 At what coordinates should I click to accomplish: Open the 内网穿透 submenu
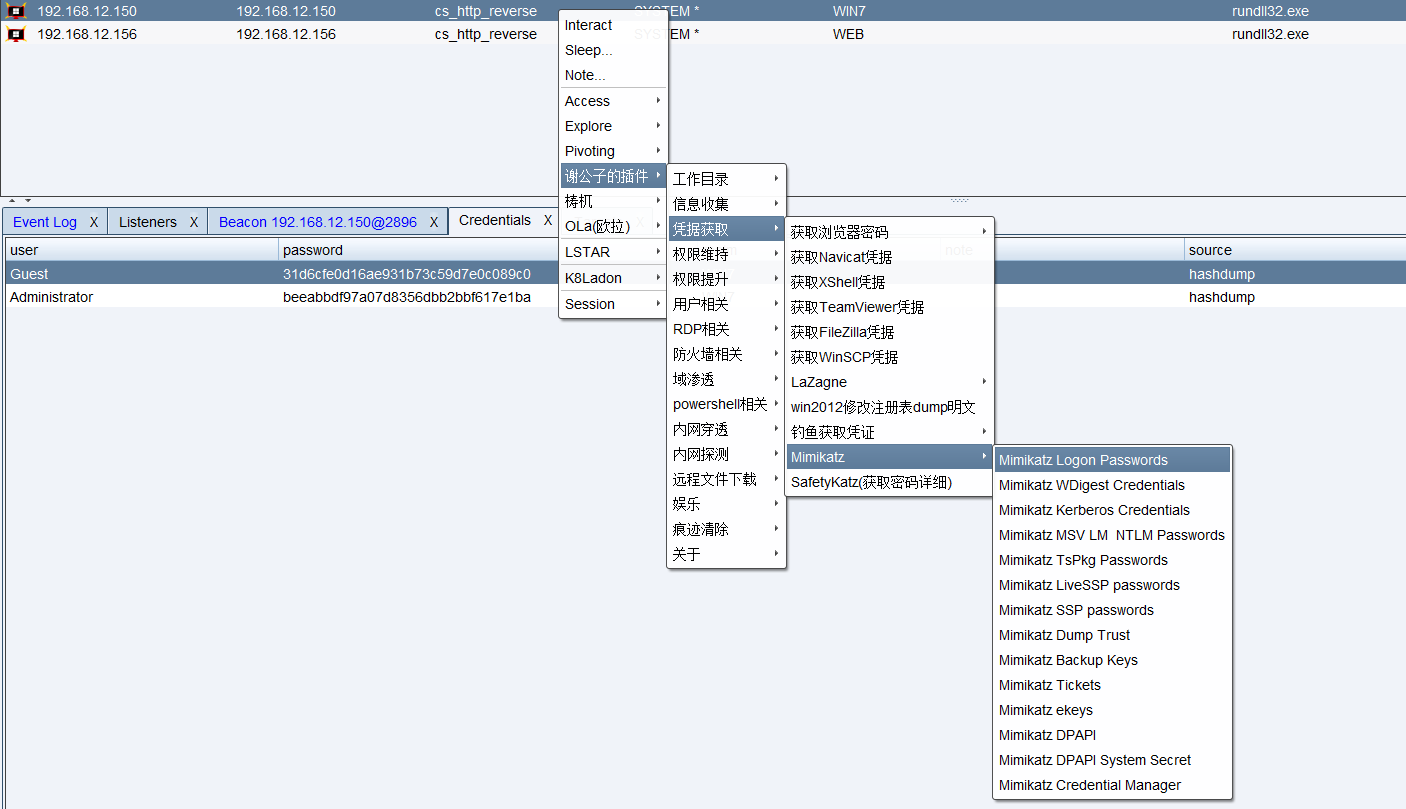[x=727, y=429]
